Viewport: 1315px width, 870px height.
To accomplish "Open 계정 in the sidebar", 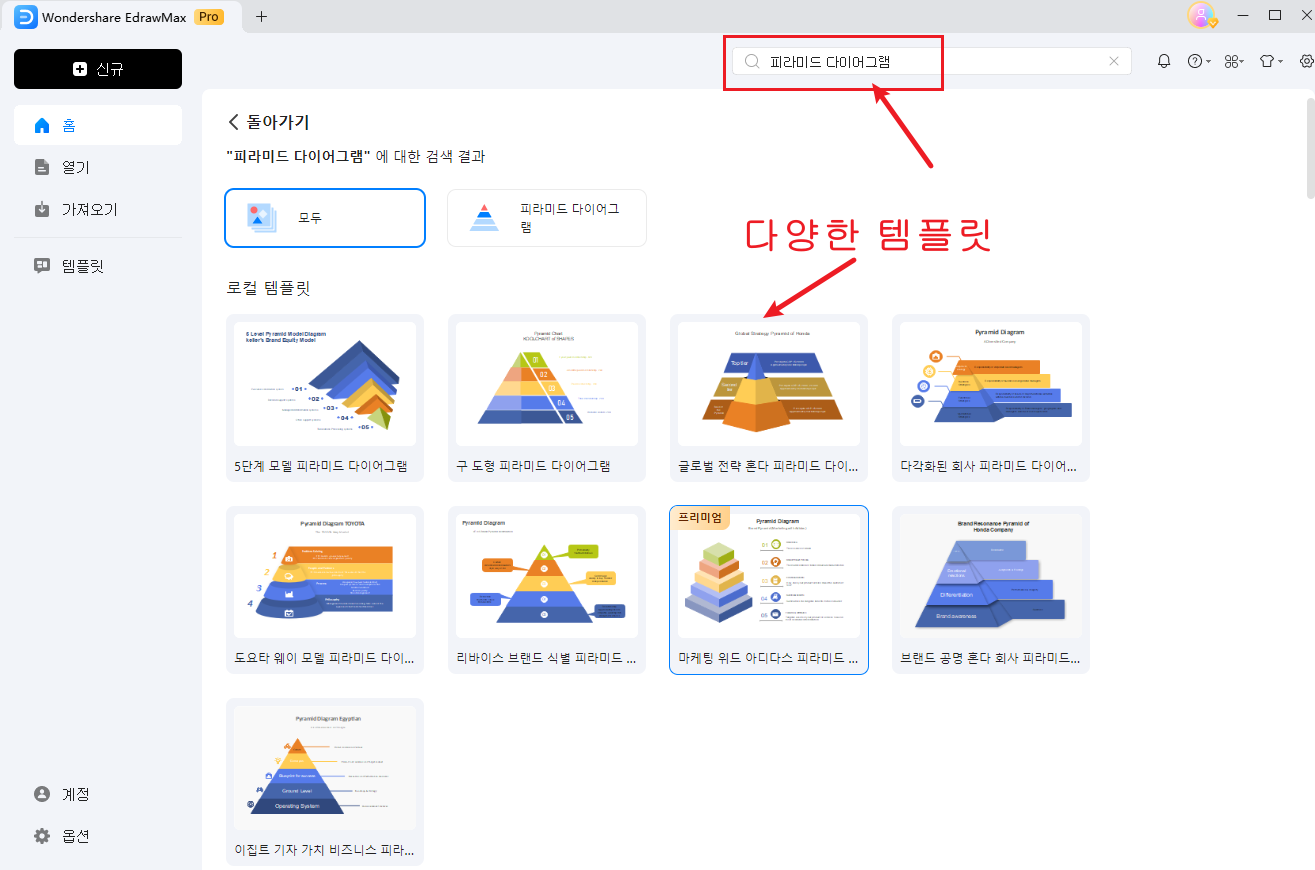I will point(98,794).
